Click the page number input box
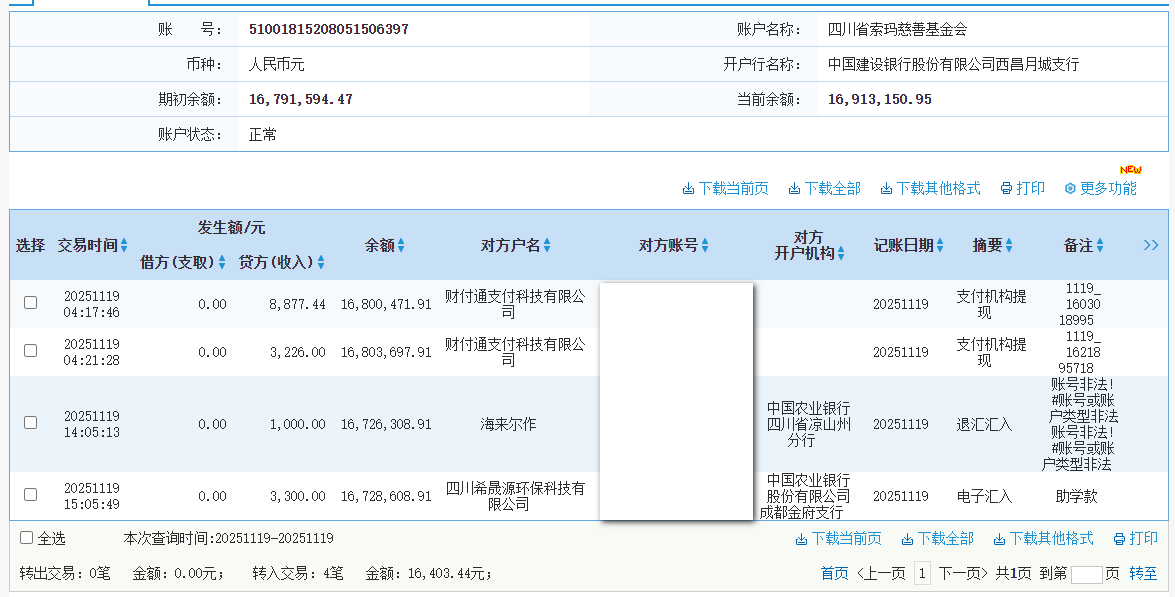 click(x=1086, y=574)
